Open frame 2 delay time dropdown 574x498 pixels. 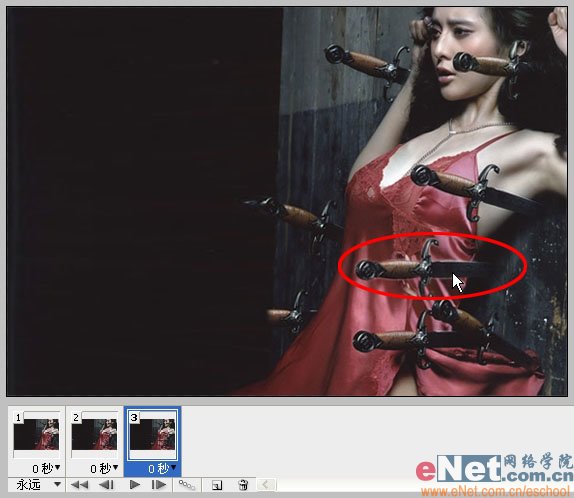(104, 468)
